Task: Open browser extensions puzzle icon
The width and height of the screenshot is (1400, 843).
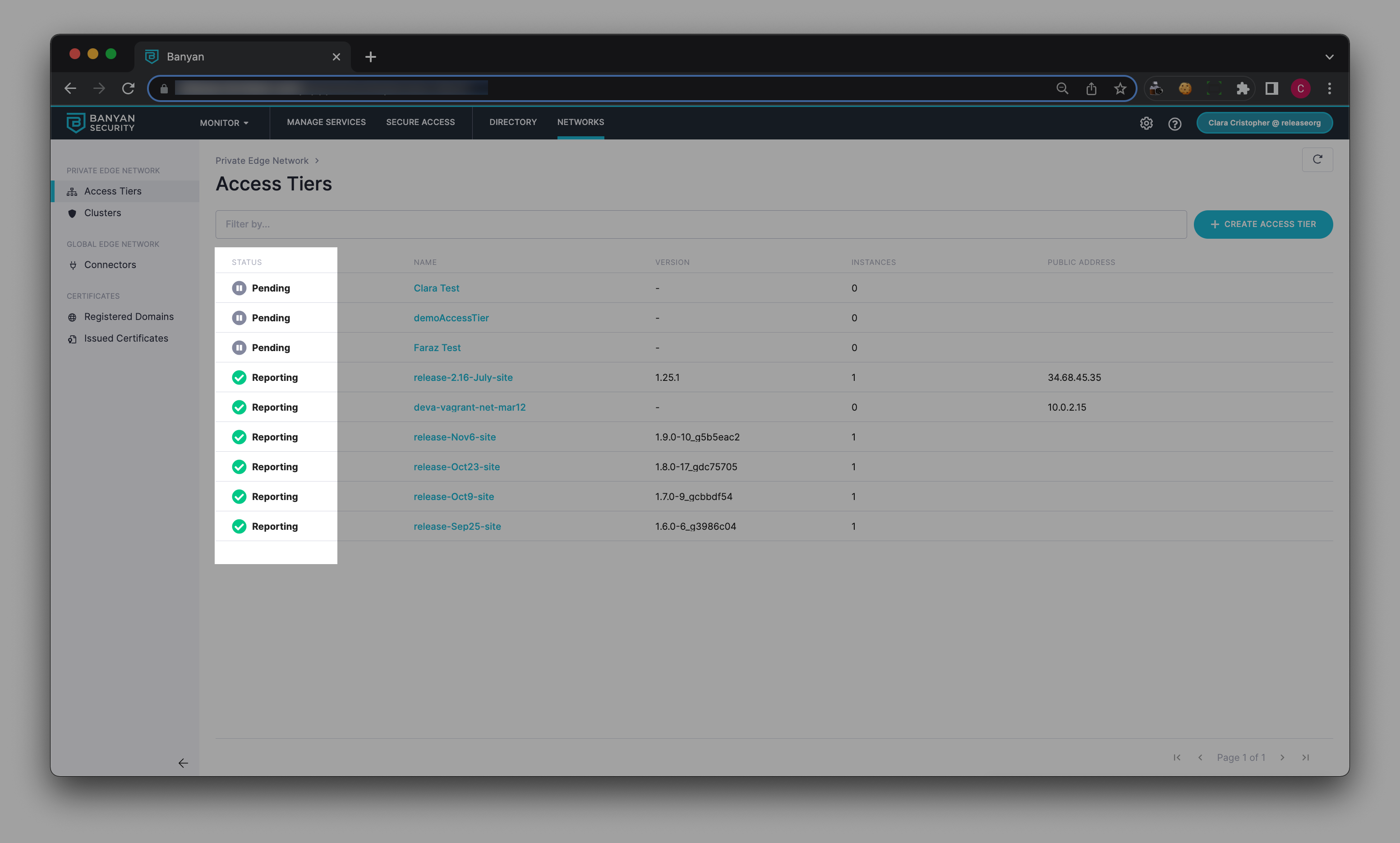Action: point(1243,88)
